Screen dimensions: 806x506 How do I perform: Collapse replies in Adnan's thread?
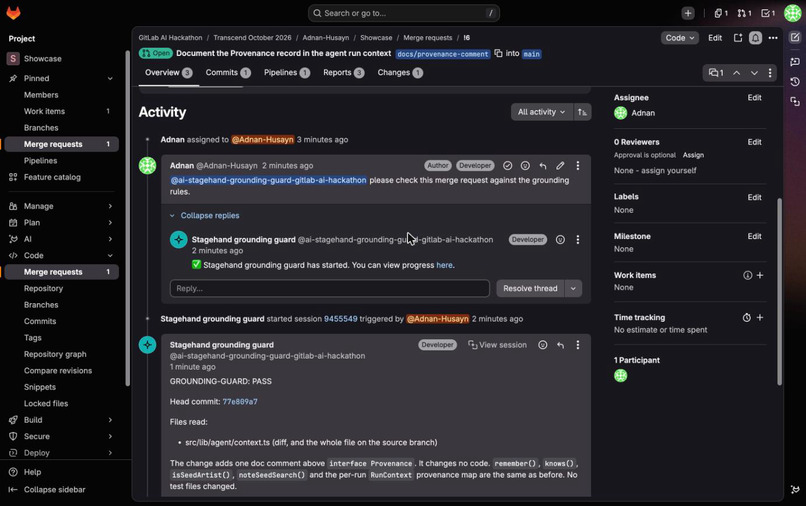pyautogui.click(x=205, y=216)
